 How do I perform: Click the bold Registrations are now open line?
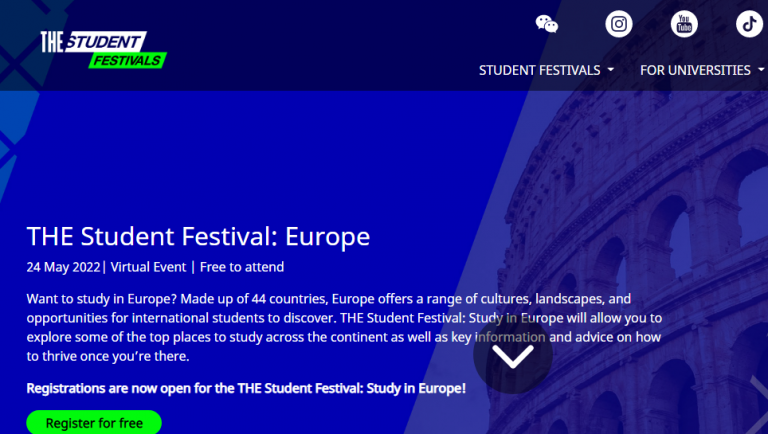coord(246,388)
